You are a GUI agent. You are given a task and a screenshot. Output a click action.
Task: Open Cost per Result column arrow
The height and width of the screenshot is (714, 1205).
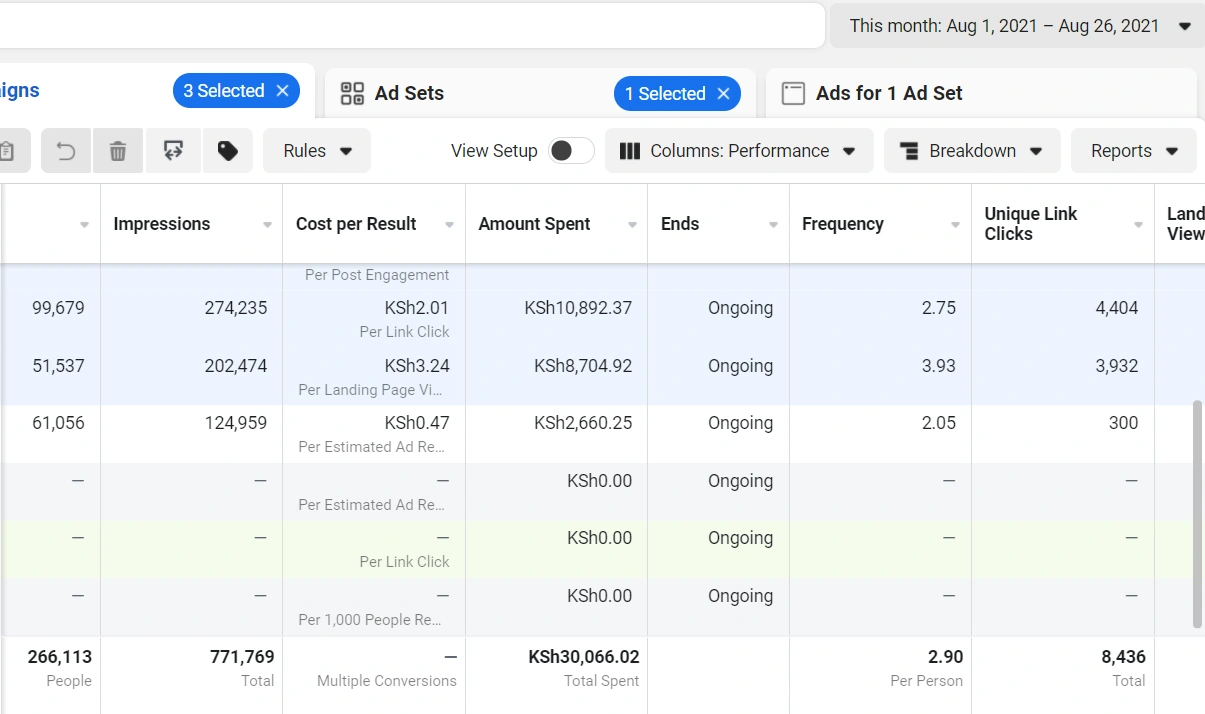tap(450, 225)
